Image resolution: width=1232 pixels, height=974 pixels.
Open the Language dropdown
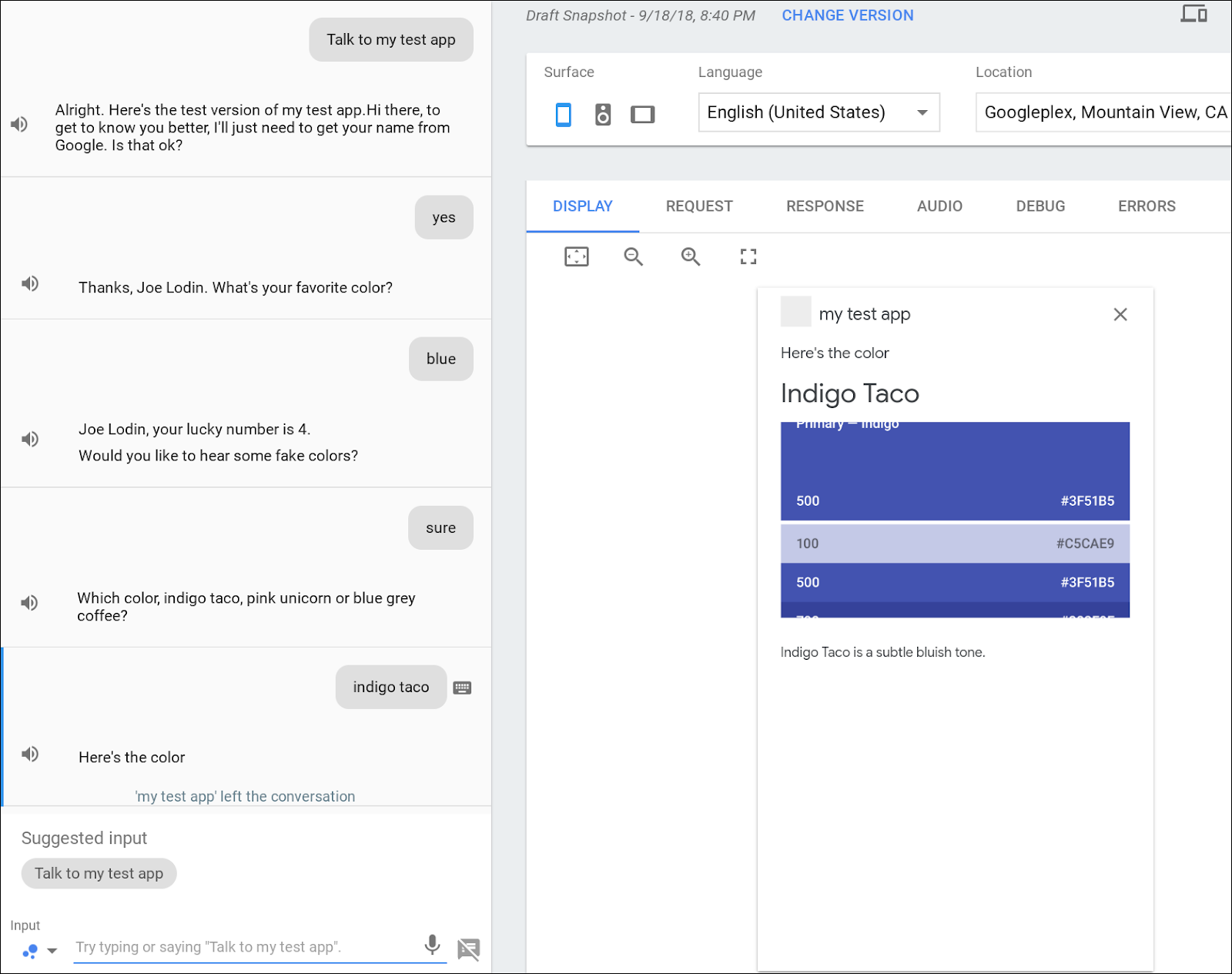[819, 112]
